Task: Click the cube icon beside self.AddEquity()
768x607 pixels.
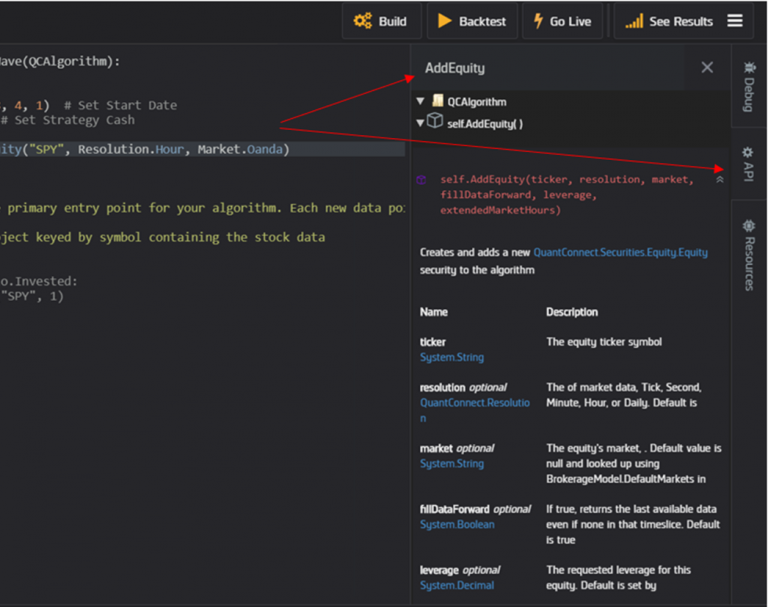Action: coord(435,121)
